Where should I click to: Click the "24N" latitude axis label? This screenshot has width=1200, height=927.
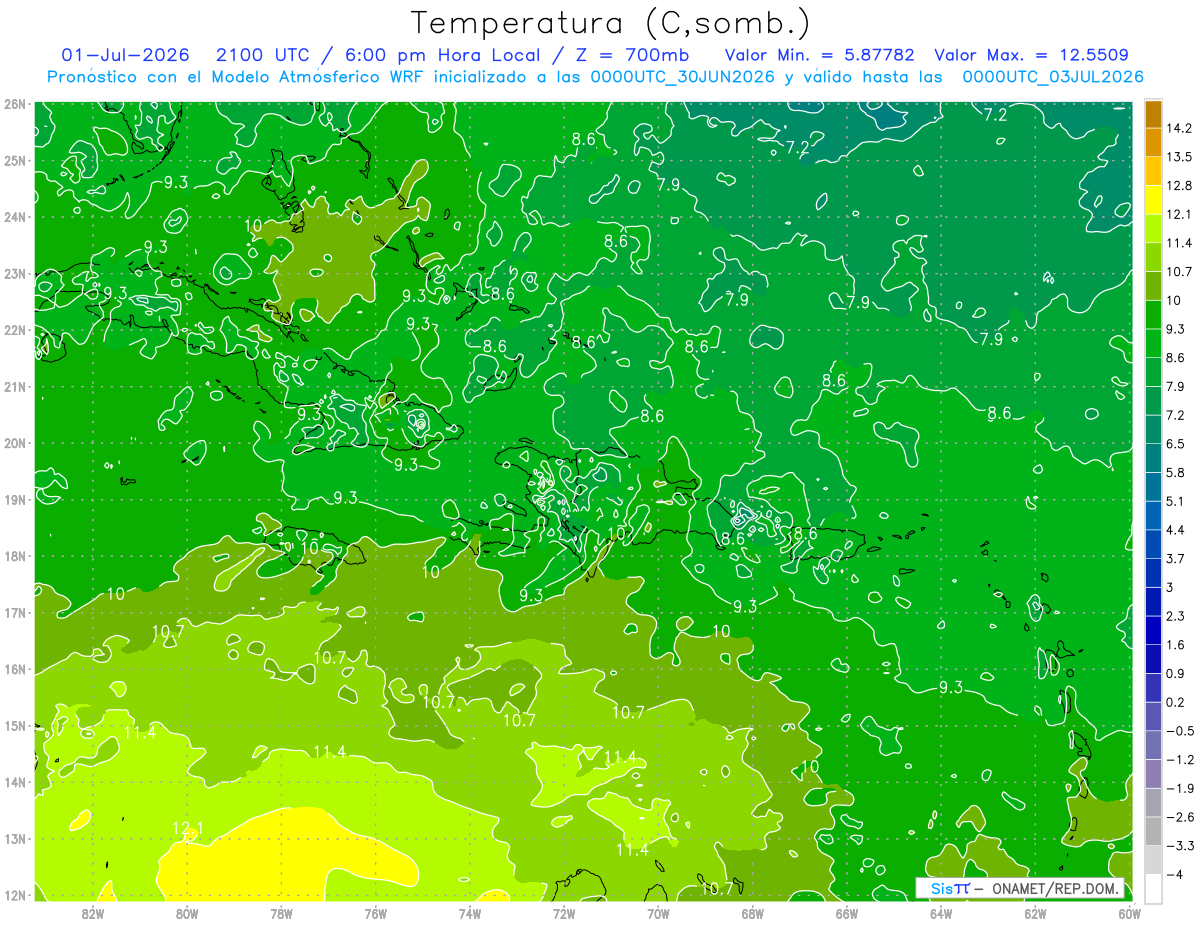15,216
